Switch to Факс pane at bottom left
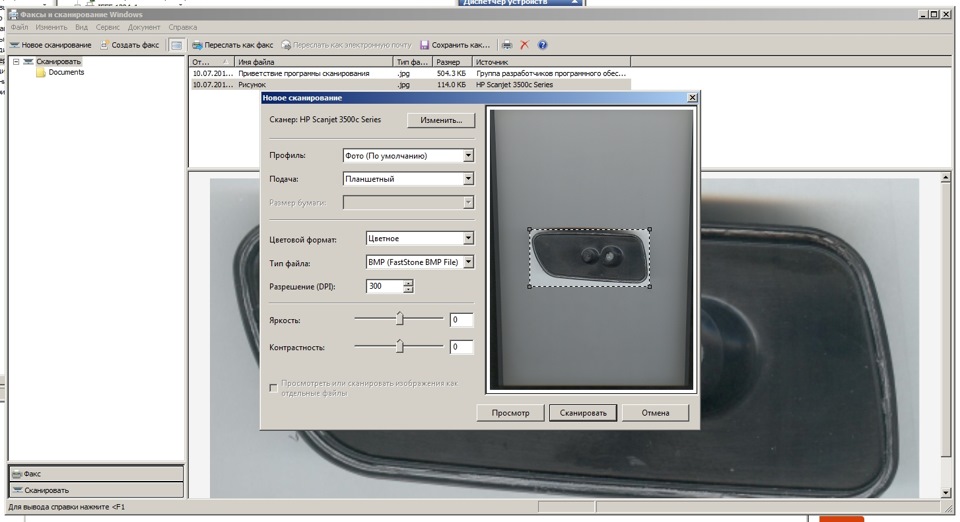This screenshot has width=960, height=522. [96, 474]
